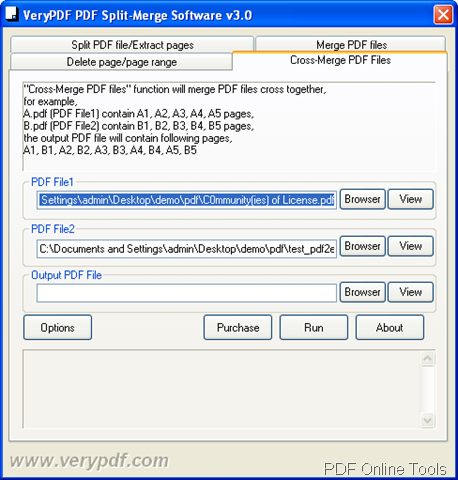The image size is (458, 480).
Task: Select the Delete page/page range tab
Action: 122,62
